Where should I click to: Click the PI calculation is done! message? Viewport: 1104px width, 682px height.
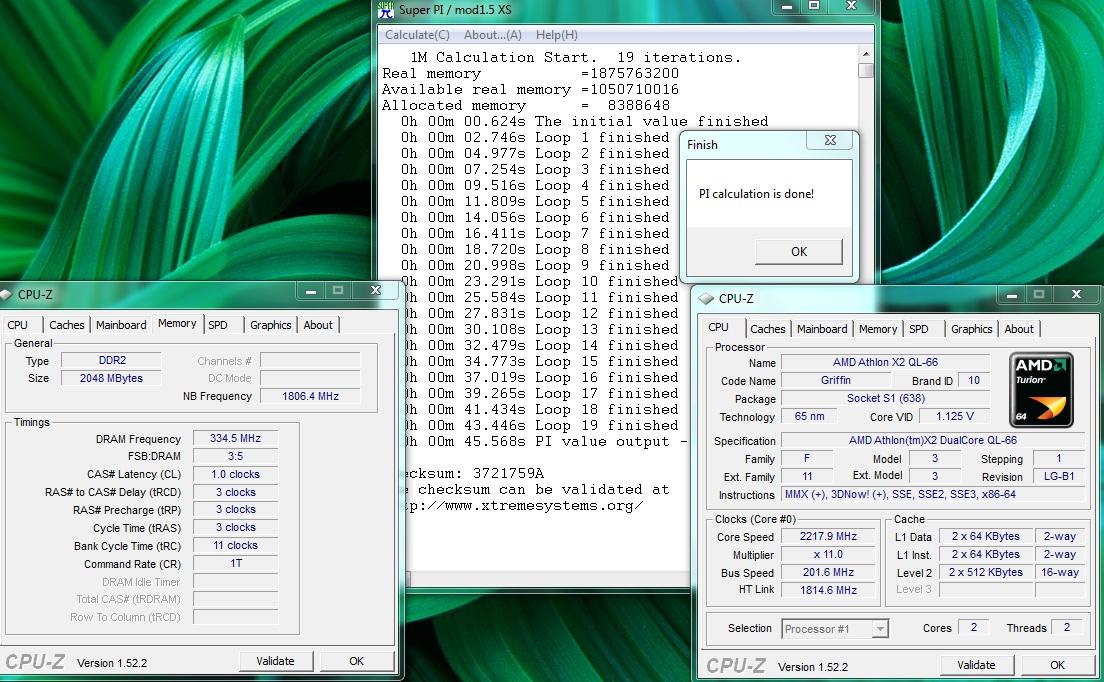coord(756,194)
